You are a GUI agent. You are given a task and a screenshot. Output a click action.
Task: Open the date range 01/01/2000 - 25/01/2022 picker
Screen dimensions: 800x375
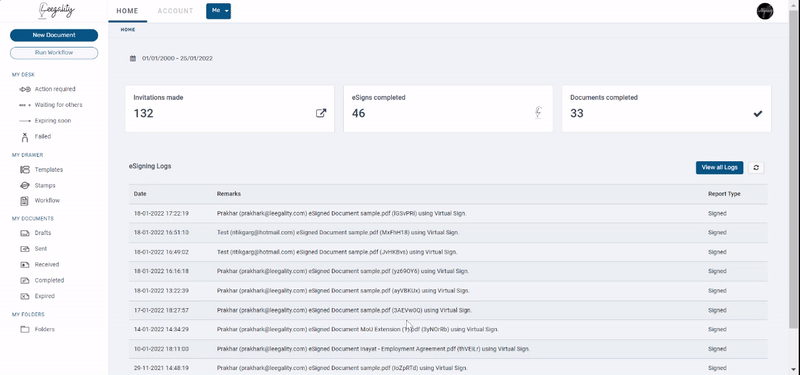pyautogui.click(x=178, y=58)
